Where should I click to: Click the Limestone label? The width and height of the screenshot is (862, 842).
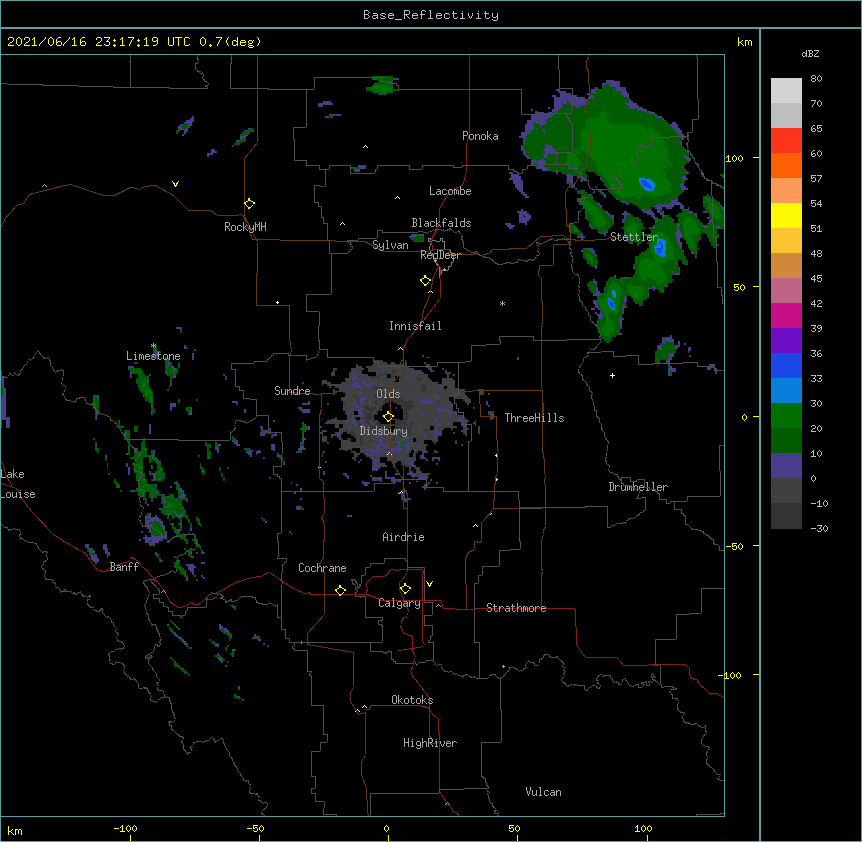tap(153, 356)
